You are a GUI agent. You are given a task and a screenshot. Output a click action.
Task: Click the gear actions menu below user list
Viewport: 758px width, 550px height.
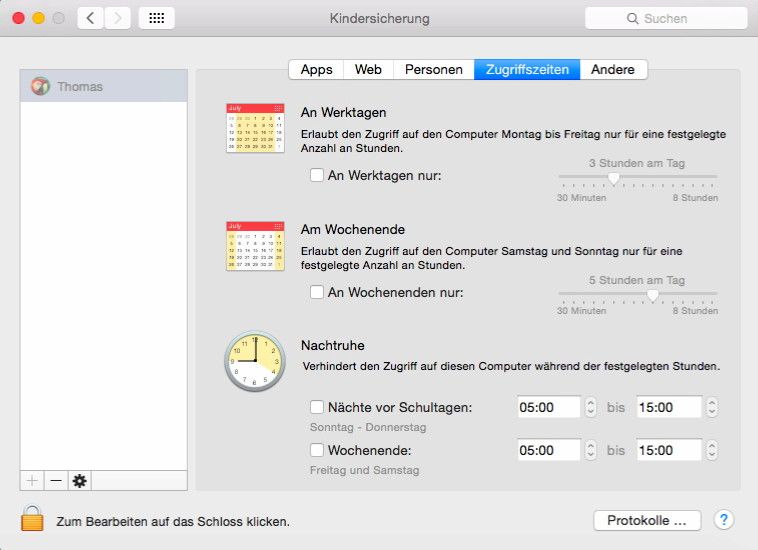pos(80,481)
